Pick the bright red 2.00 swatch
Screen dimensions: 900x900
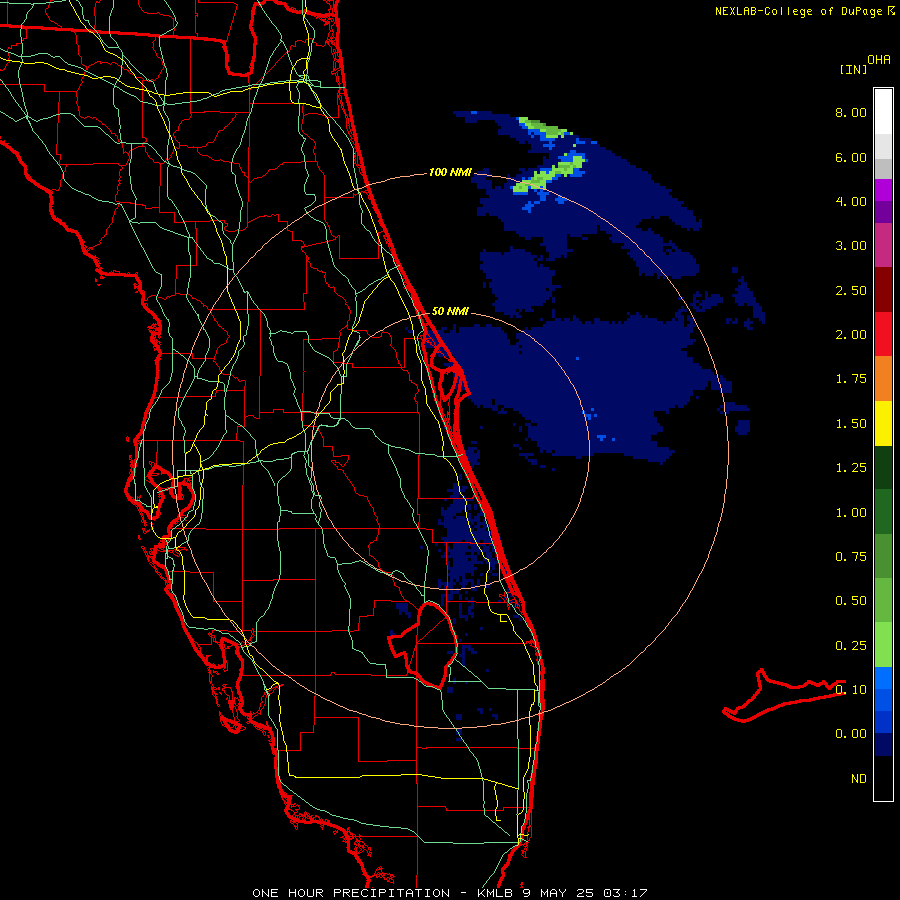[883, 334]
